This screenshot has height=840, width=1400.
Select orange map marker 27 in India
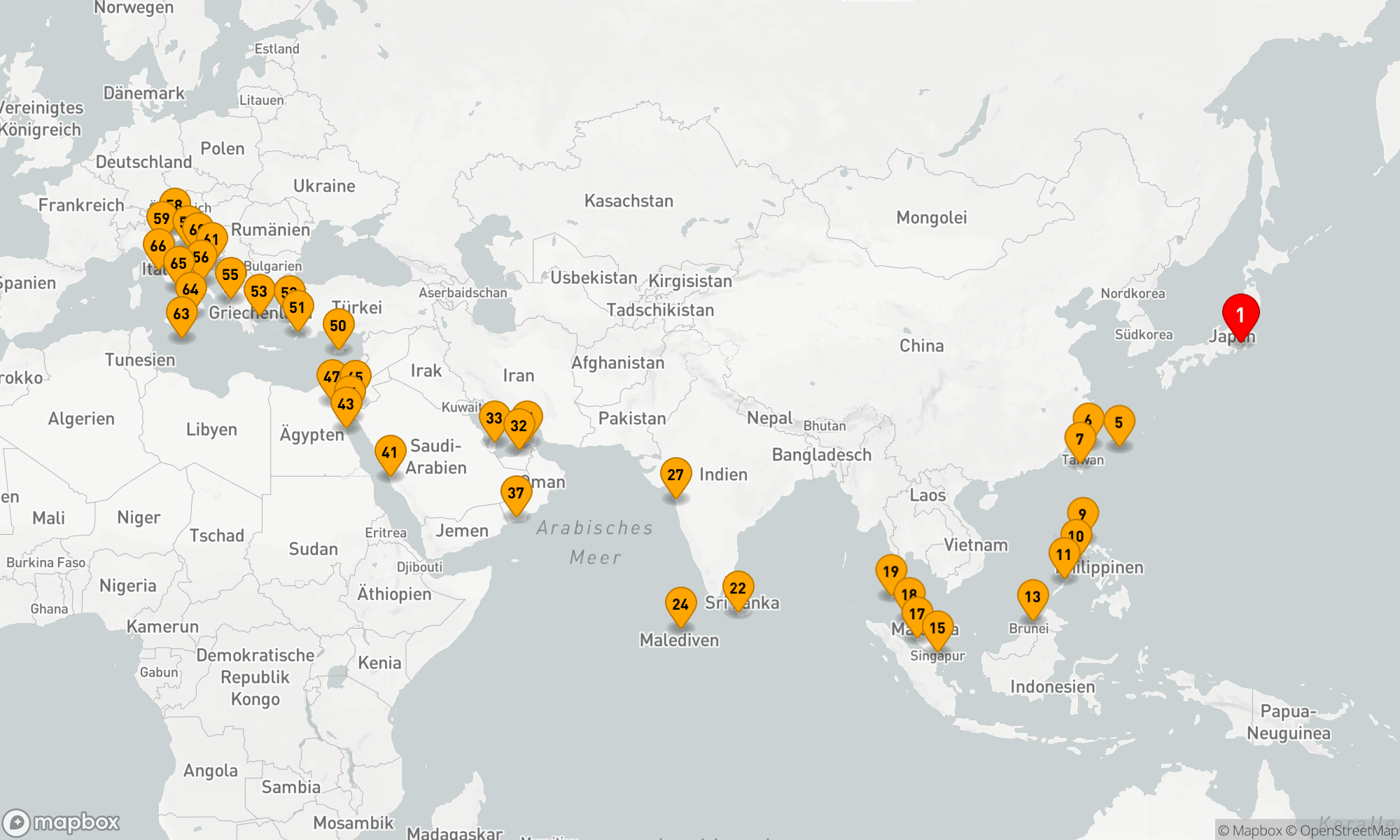point(675,475)
